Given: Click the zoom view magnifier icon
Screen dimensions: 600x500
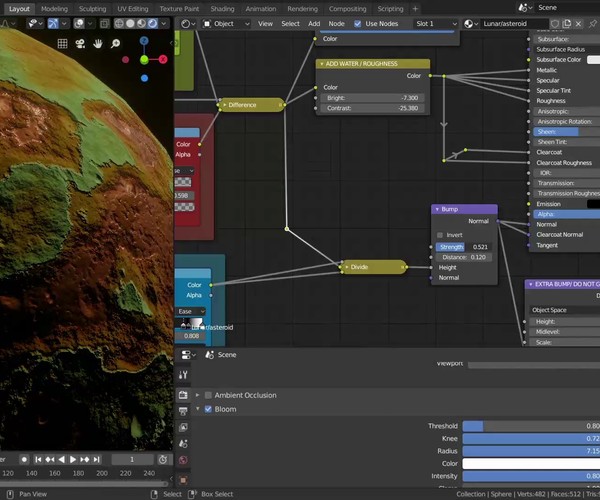Looking at the screenshot, I should point(115,44).
